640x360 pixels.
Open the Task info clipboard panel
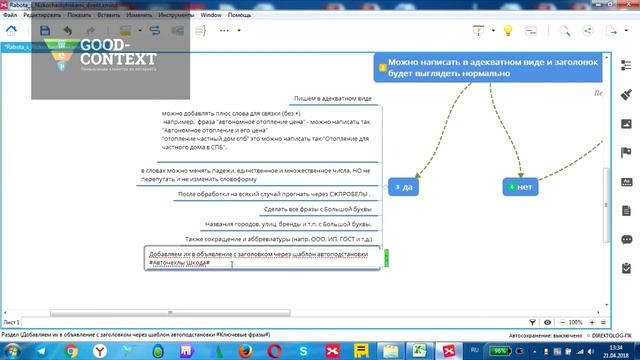click(626, 268)
